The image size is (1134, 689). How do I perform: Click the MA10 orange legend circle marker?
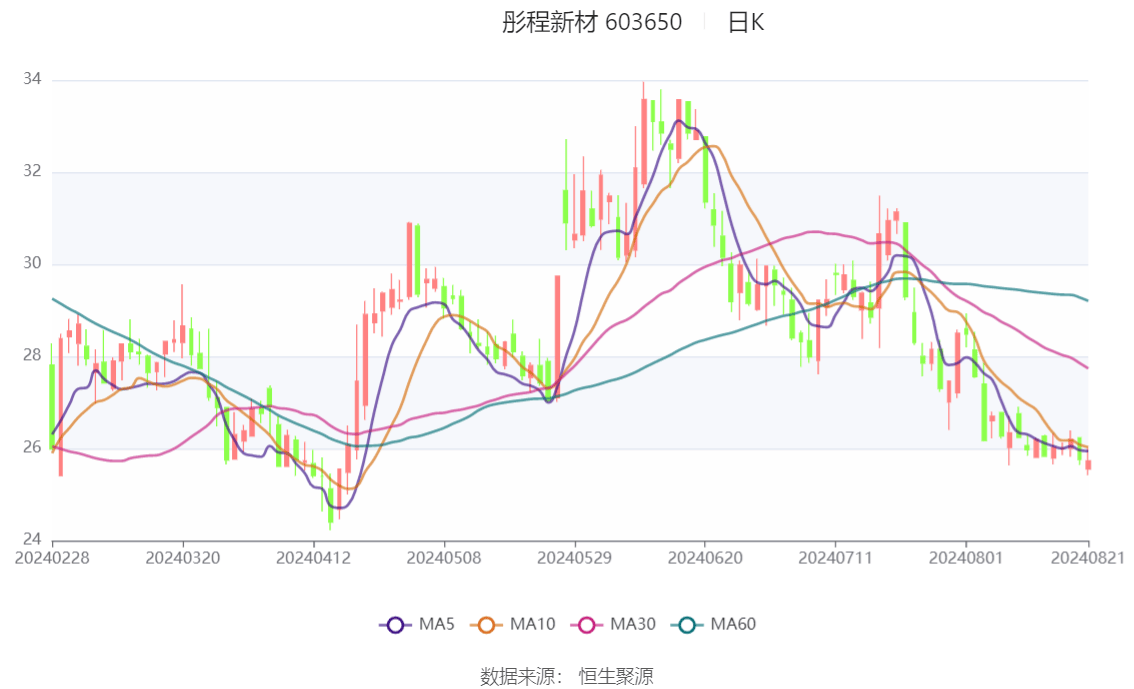click(x=490, y=625)
